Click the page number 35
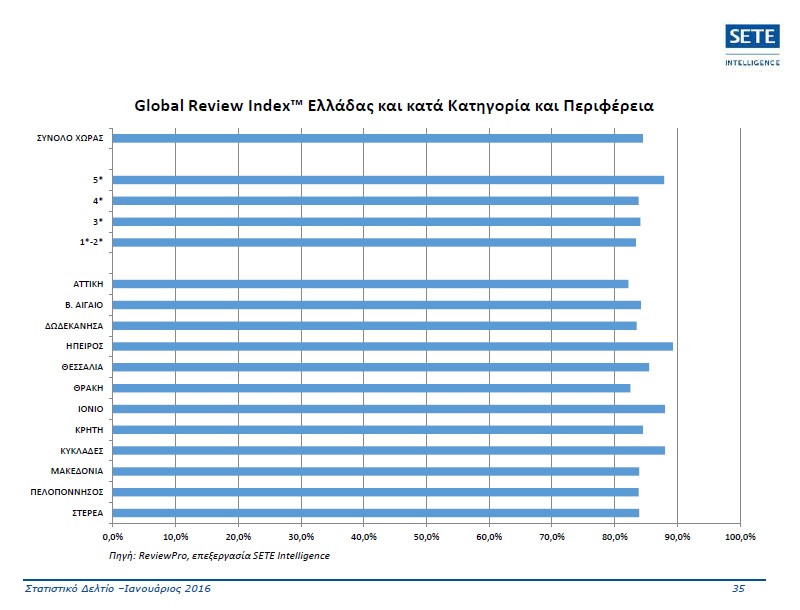Screen dimensions: 800x610 (x=739, y=589)
